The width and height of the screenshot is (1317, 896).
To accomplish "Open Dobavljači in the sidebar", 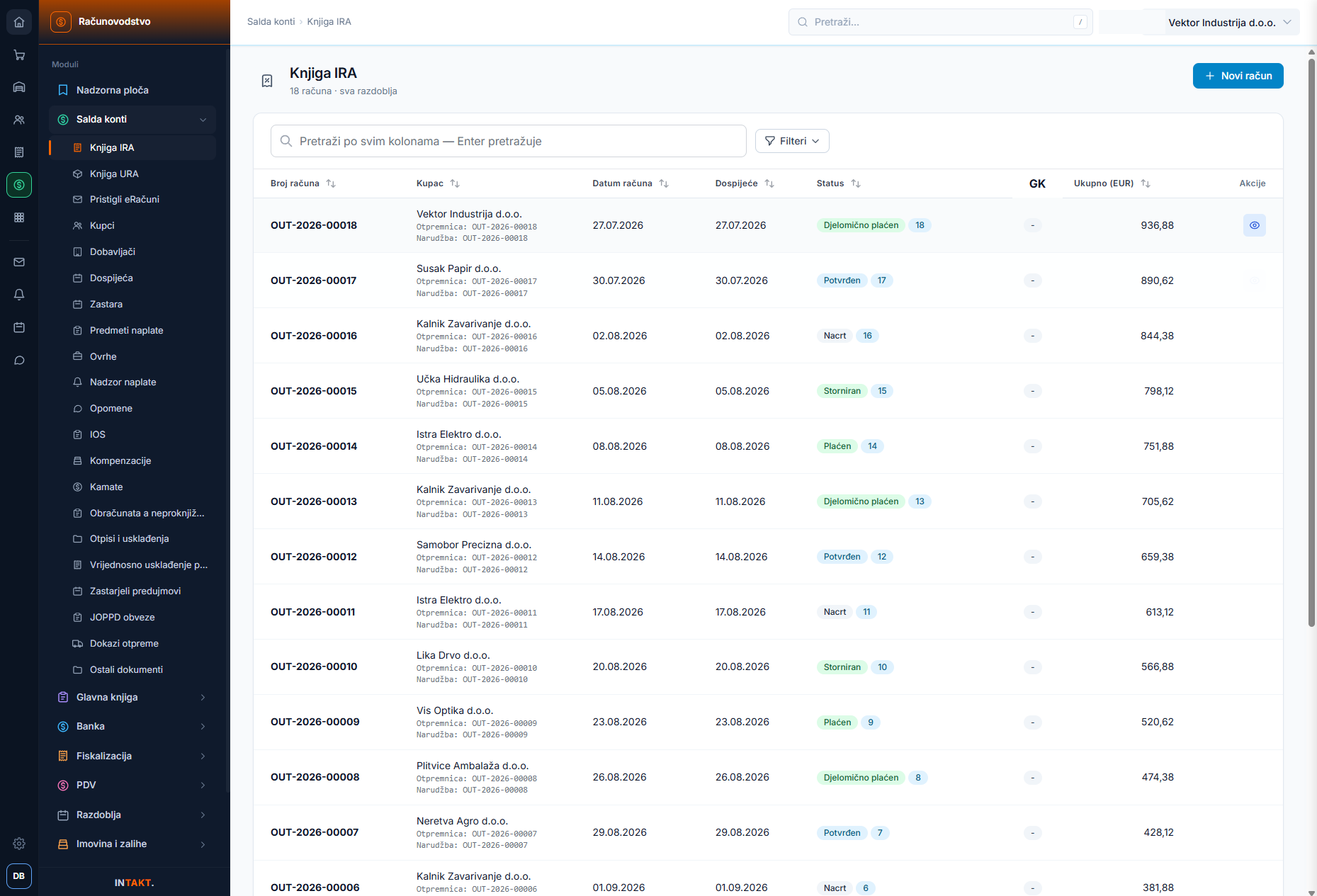I will click(132, 252).
